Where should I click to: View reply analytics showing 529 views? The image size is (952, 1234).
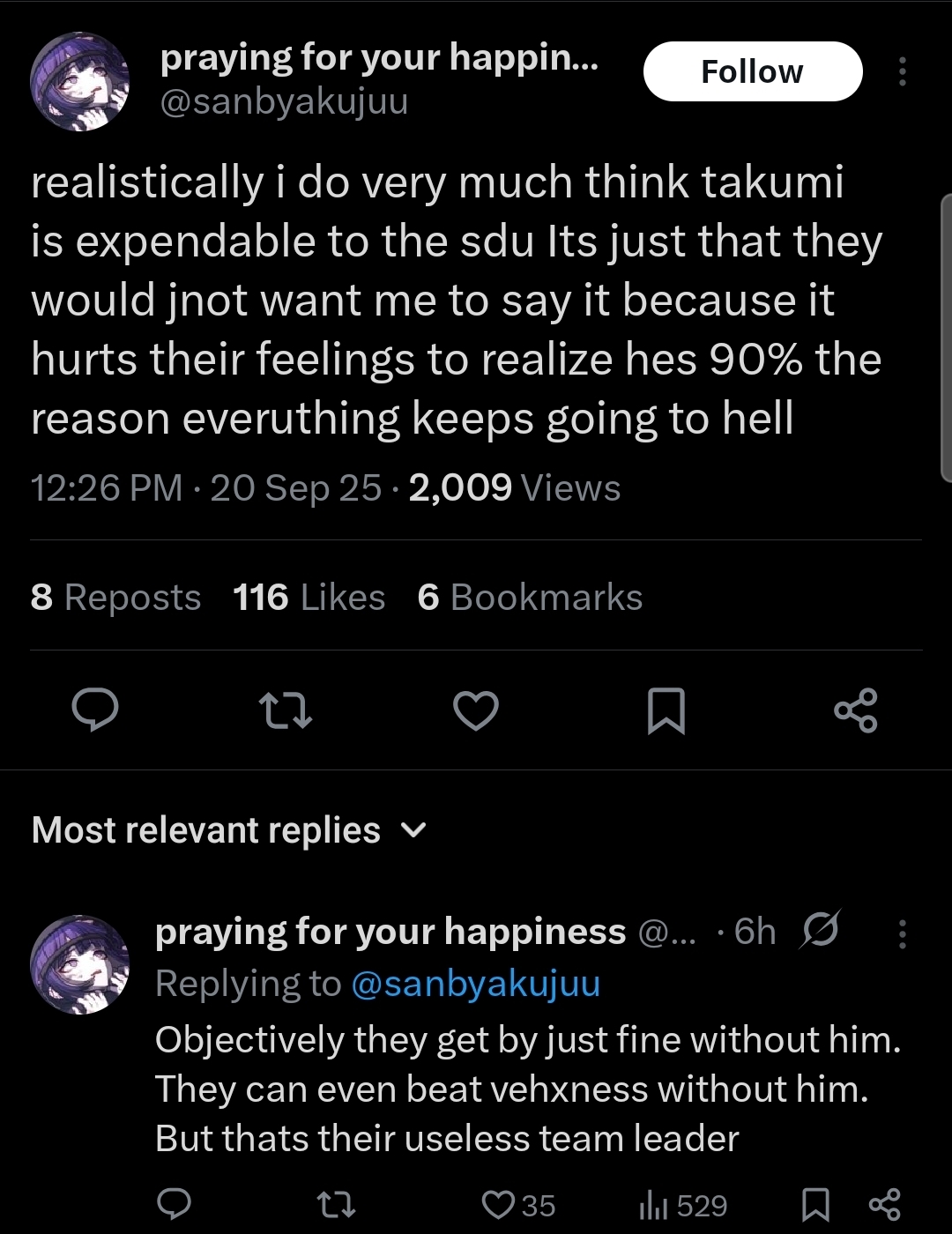pyautogui.click(x=683, y=1205)
